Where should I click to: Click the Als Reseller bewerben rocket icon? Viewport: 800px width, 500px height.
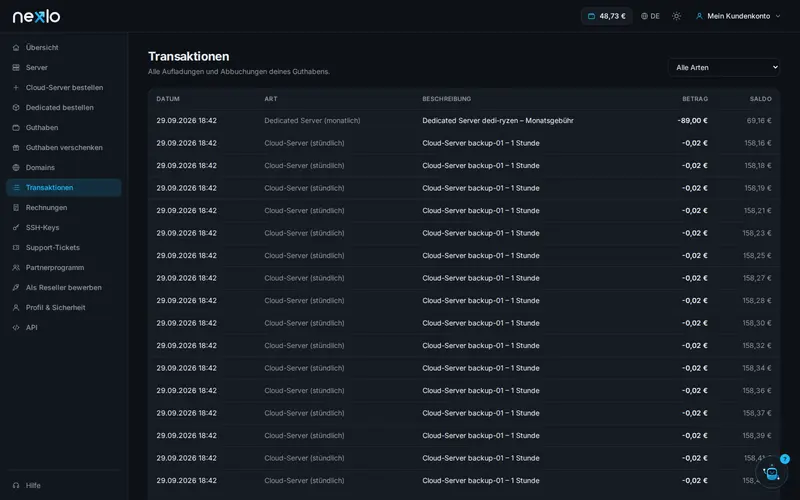coord(16,287)
